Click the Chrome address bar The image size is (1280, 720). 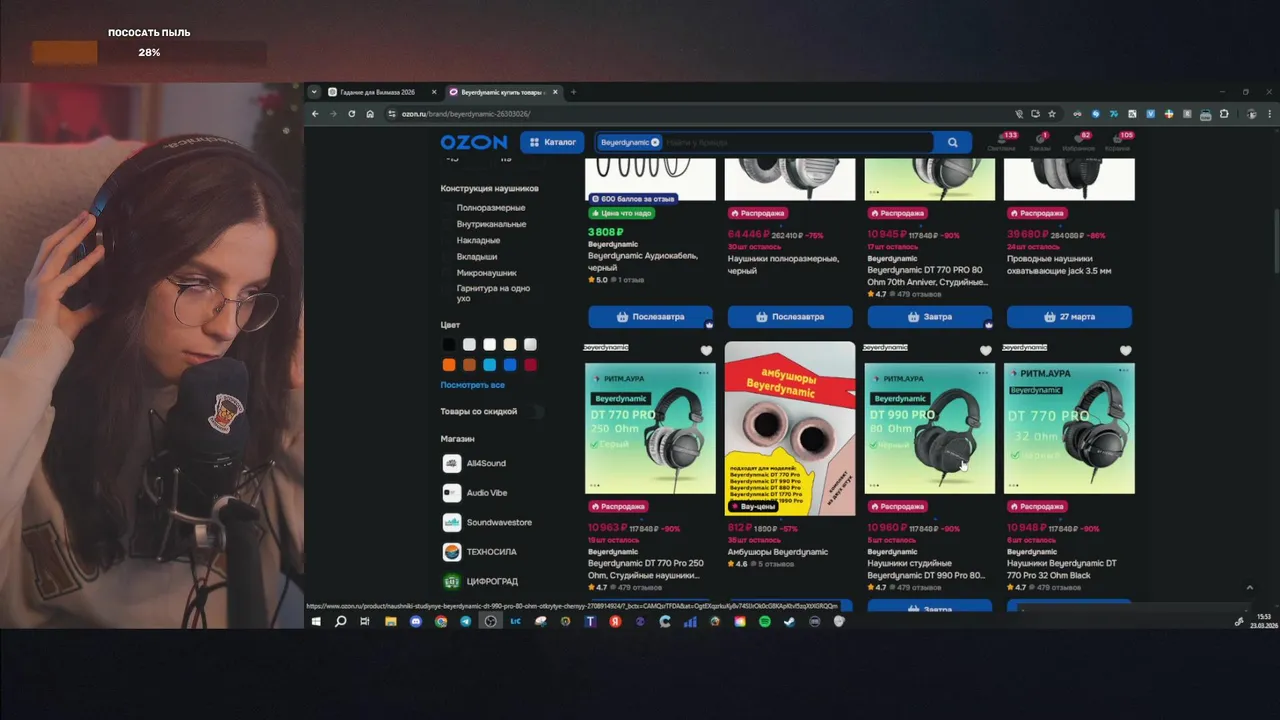700,114
